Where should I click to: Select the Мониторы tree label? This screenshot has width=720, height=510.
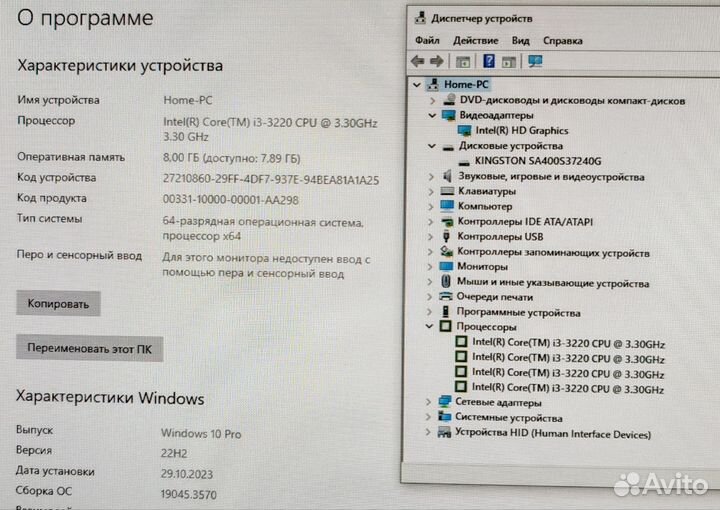[x=482, y=266]
